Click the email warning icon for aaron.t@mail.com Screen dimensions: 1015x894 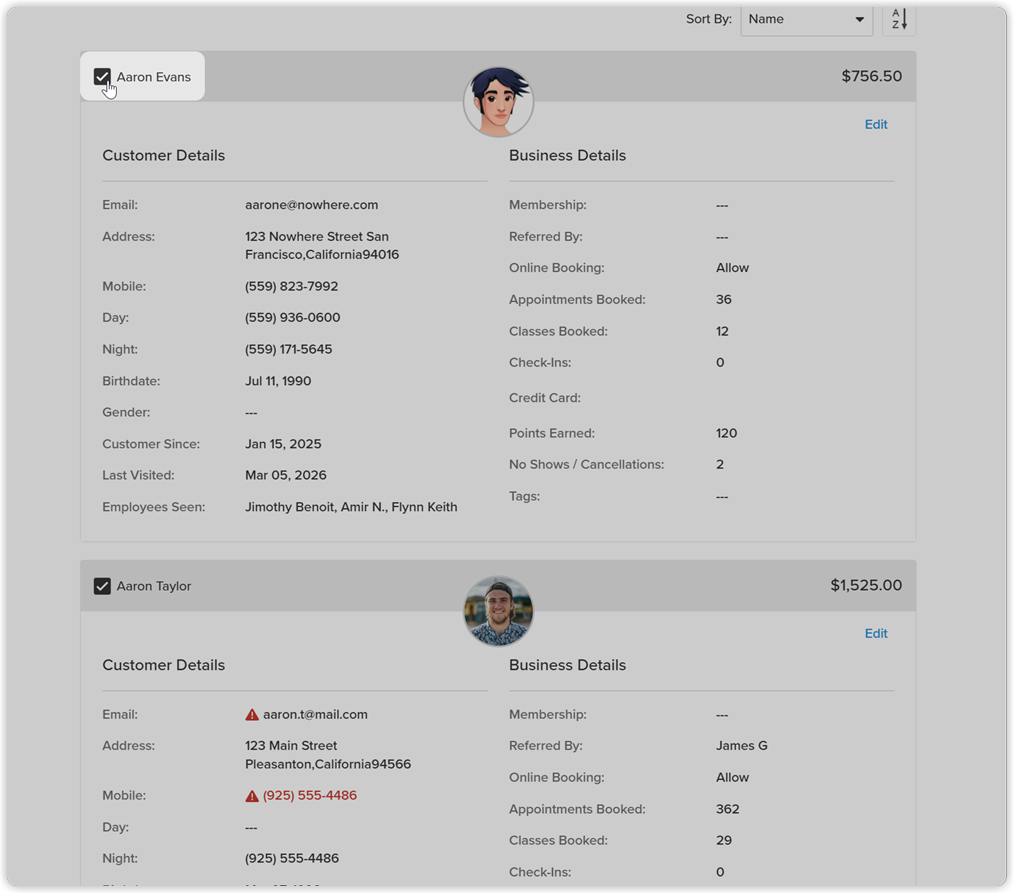click(252, 715)
